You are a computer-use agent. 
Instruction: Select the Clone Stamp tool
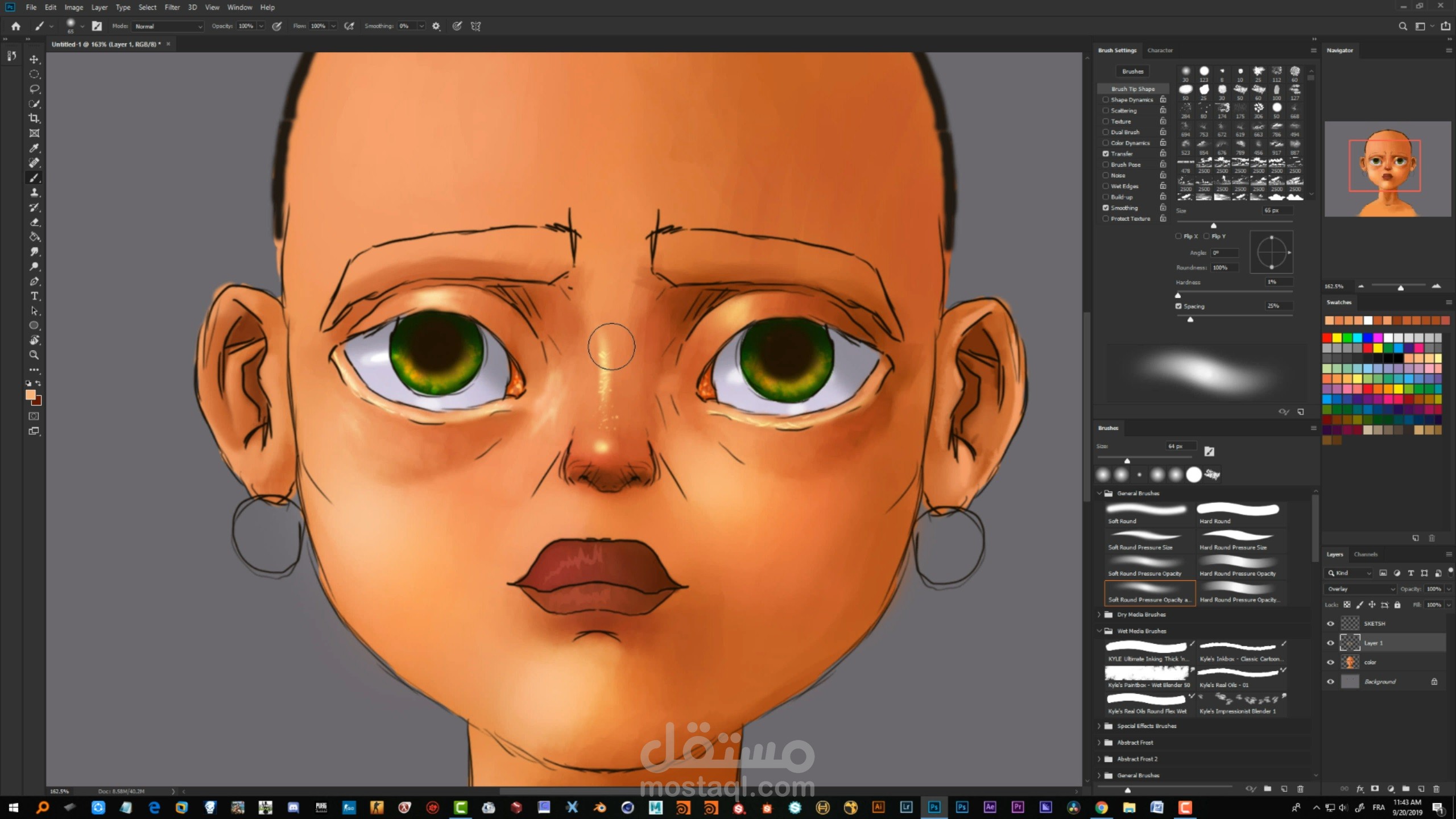34,192
